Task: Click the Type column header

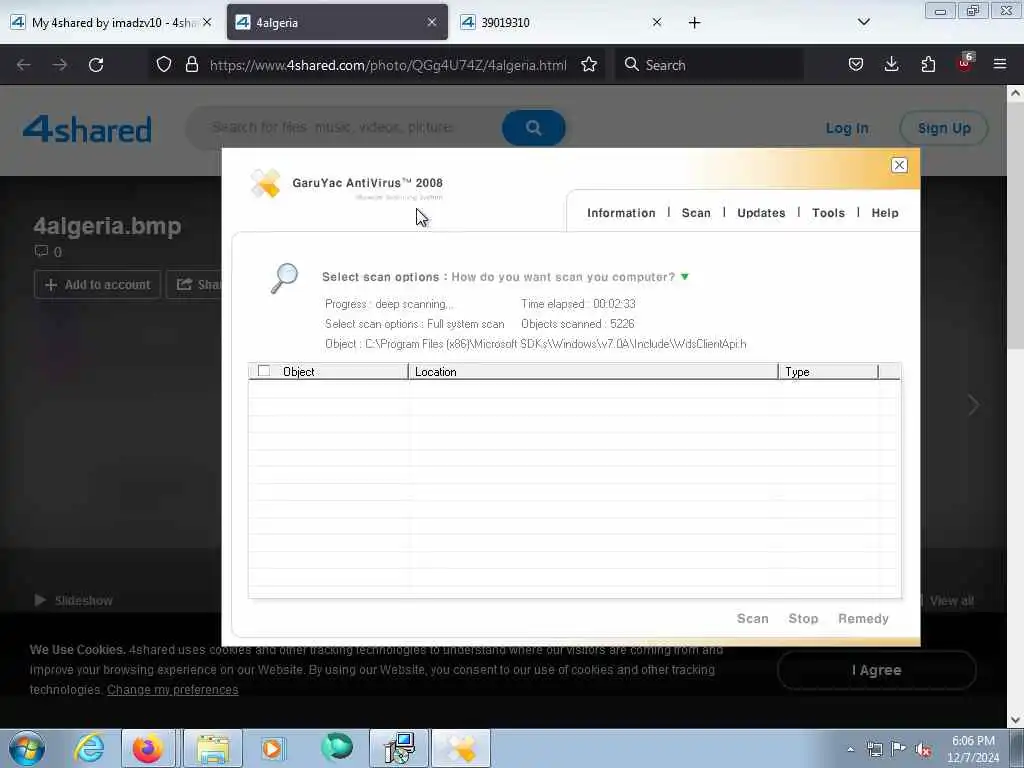Action: tap(827, 372)
